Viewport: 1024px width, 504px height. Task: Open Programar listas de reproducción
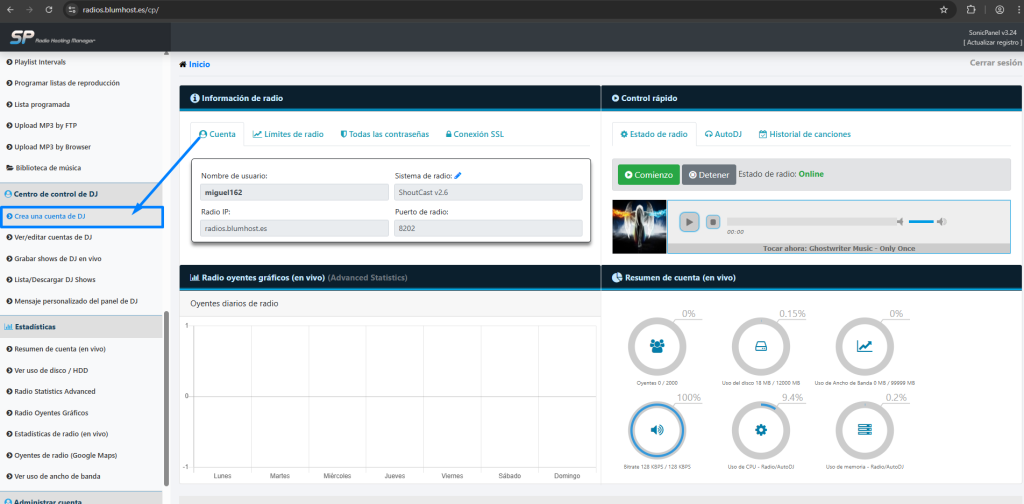[67, 83]
